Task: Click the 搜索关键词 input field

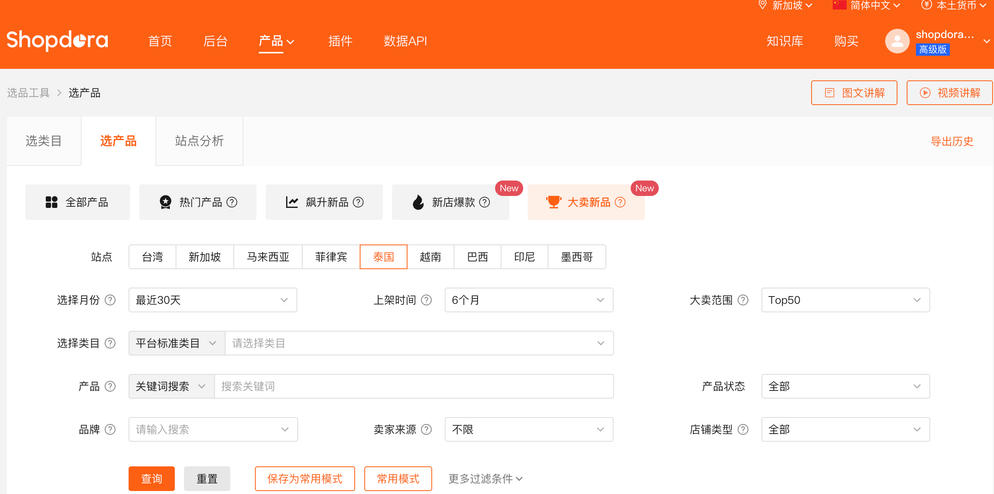Action: 414,386
